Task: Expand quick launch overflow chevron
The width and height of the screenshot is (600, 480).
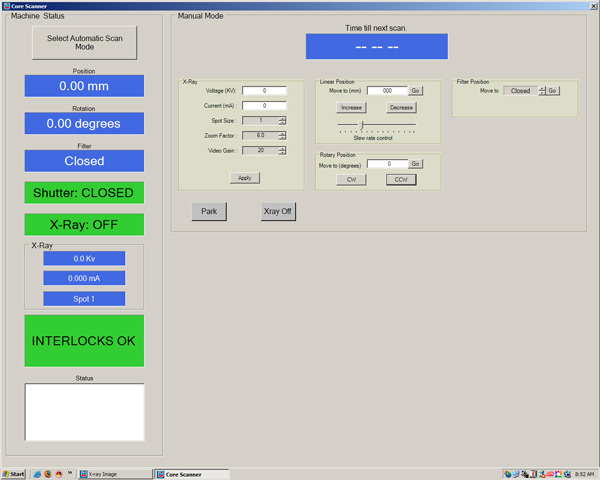Action: [70, 473]
